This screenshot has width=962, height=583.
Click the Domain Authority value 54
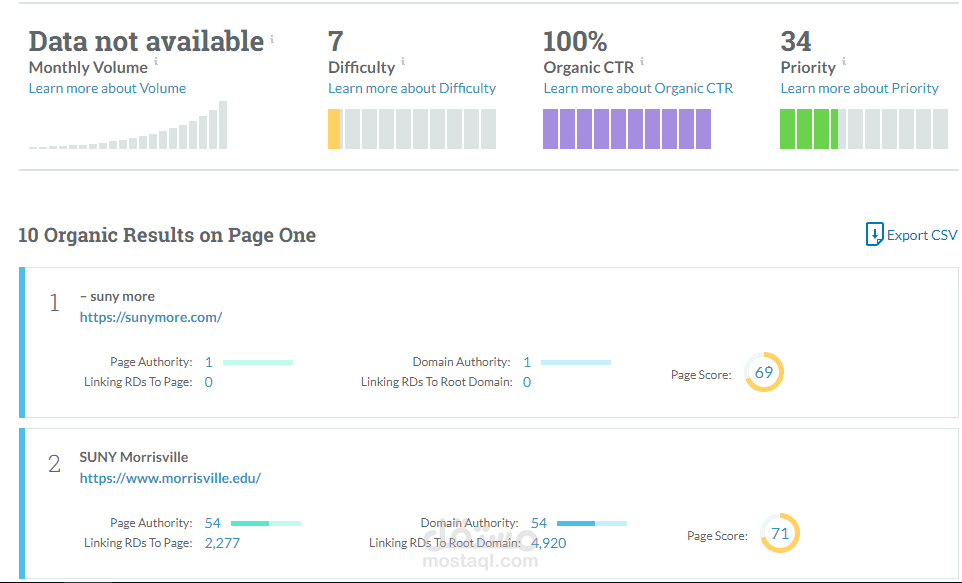coord(539,523)
